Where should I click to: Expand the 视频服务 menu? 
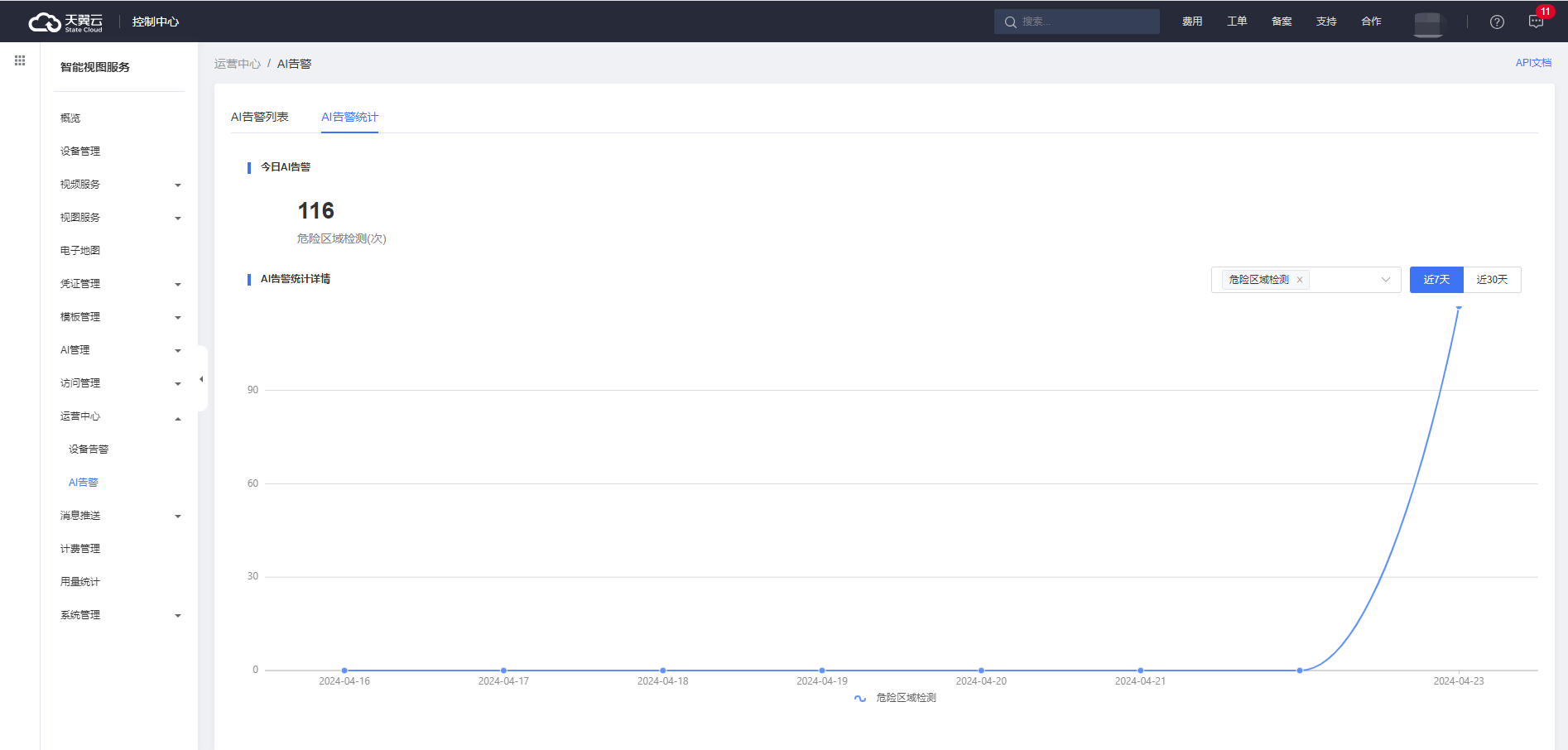[x=120, y=185]
